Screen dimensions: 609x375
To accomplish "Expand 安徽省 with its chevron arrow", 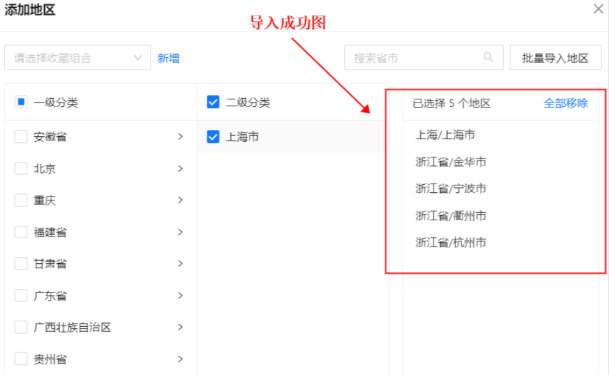I will [180, 137].
